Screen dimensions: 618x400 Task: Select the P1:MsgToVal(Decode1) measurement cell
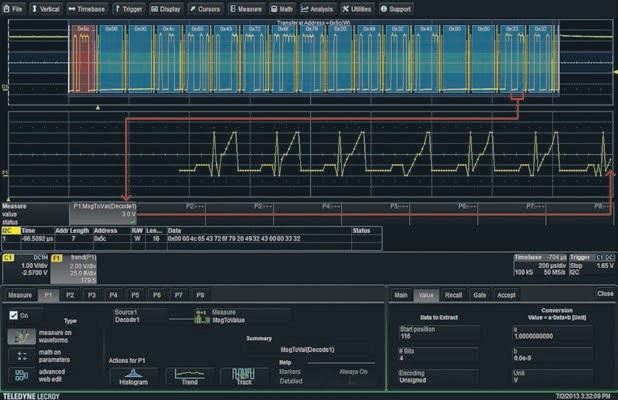[103, 214]
